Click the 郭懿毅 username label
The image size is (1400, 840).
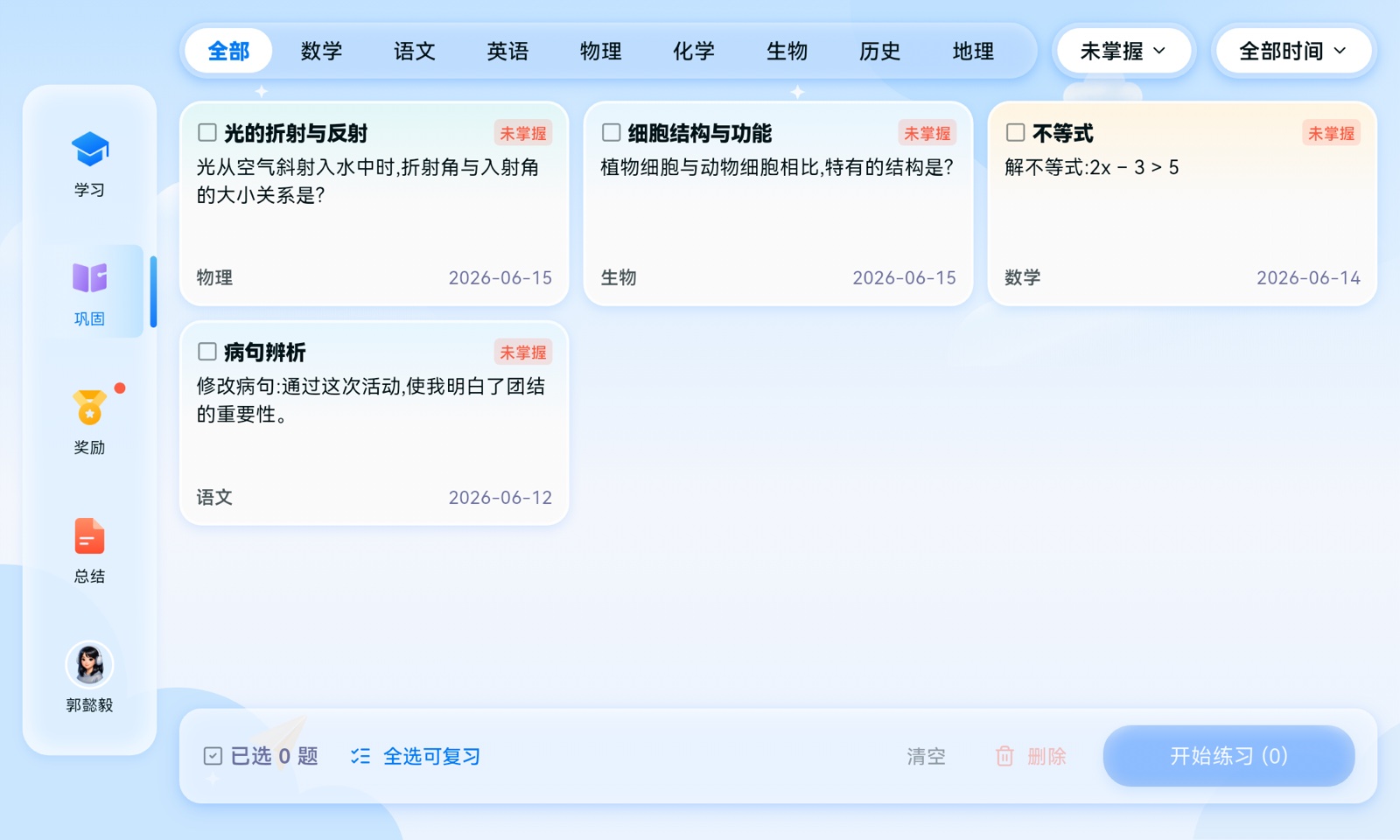(x=89, y=705)
